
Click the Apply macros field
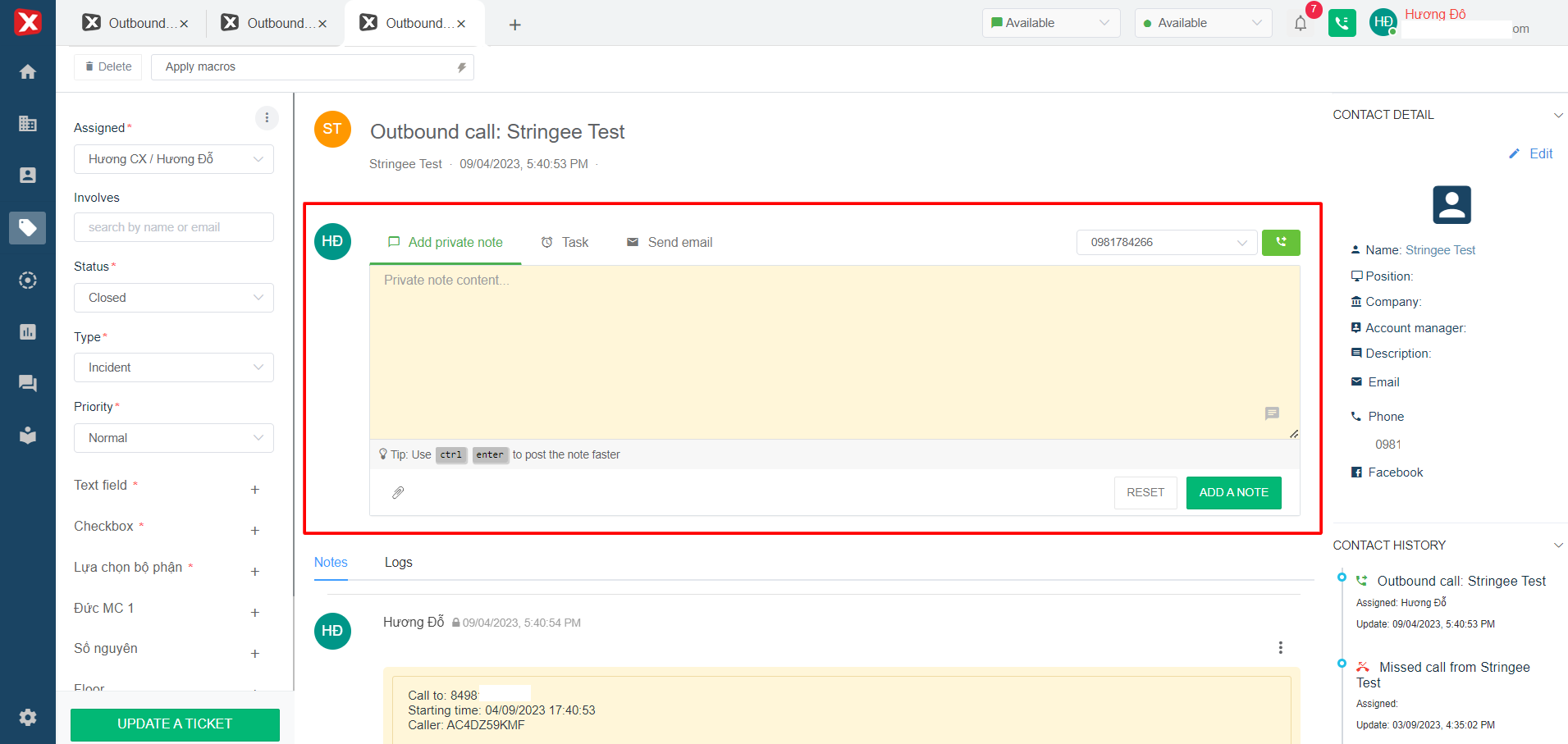pyautogui.click(x=313, y=67)
